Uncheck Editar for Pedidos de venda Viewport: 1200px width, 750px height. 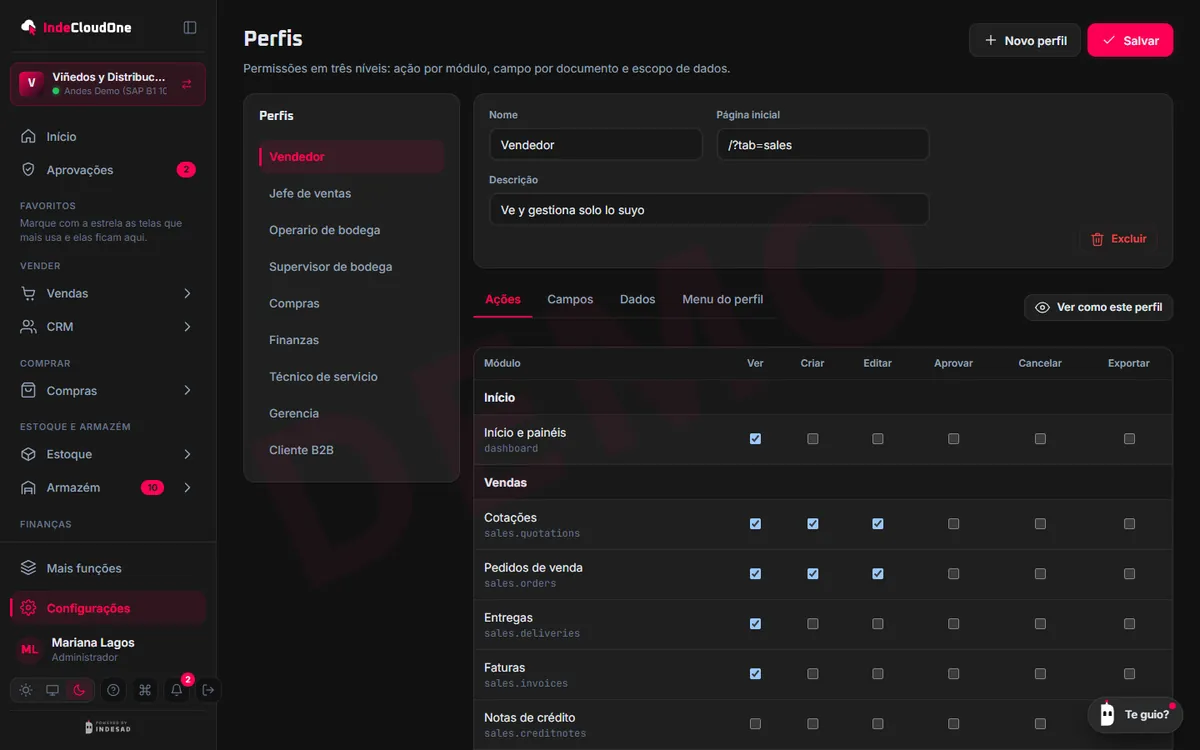pos(878,574)
